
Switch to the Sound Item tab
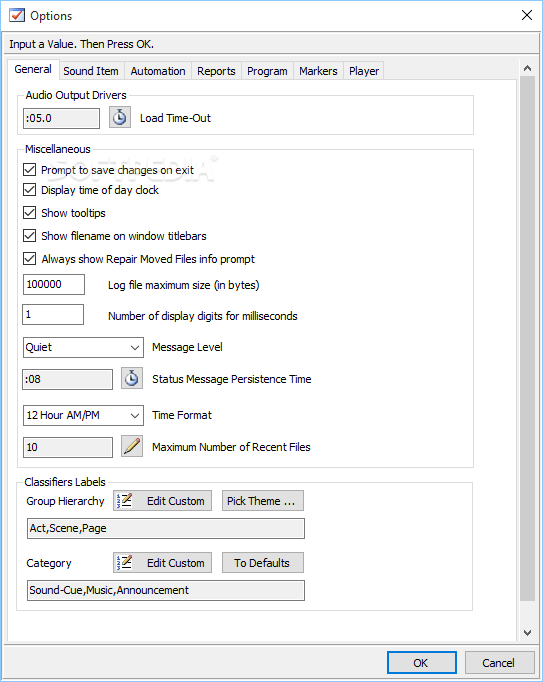tap(91, 71)
